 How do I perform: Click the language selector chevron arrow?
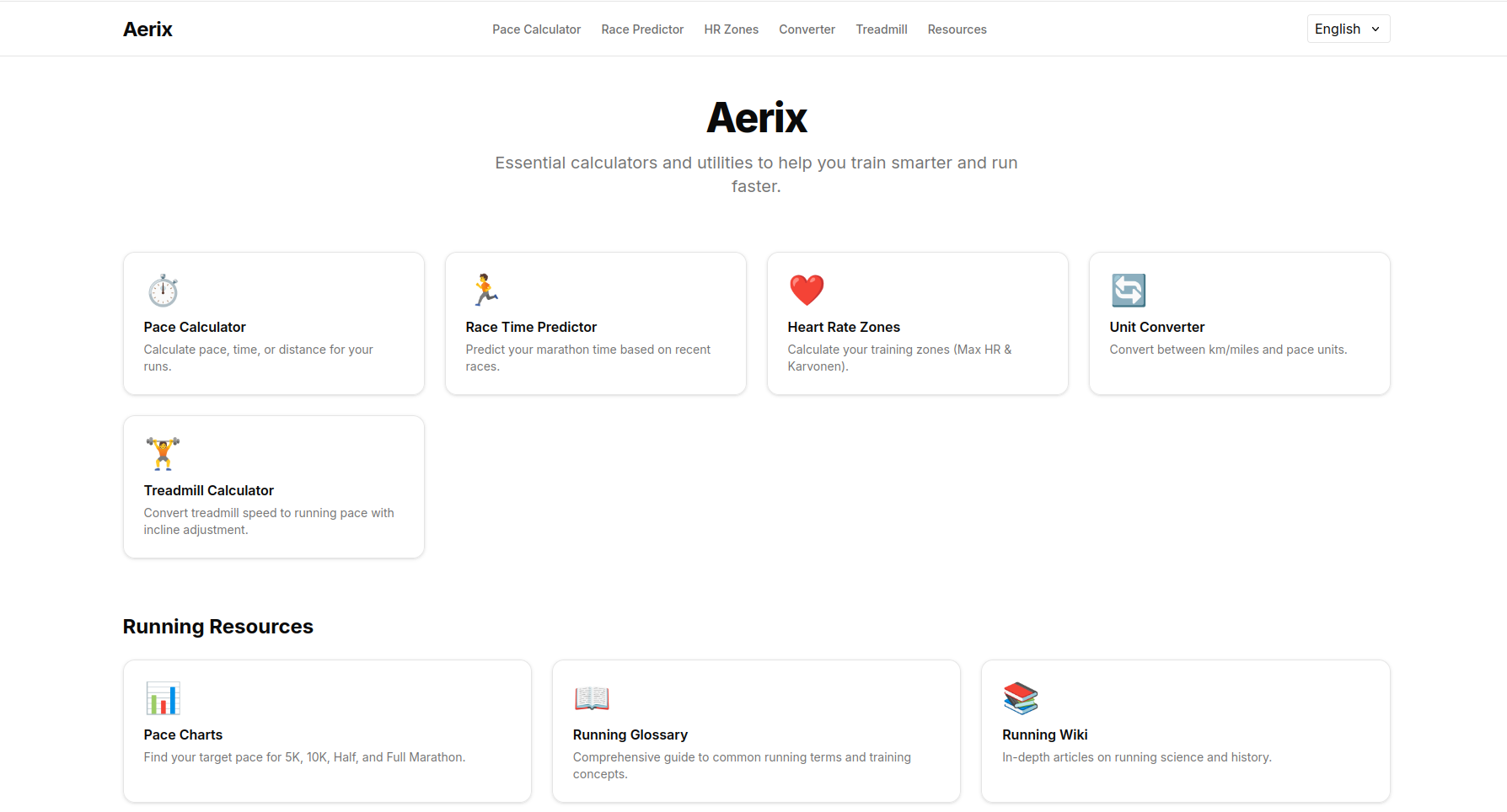[x=1374, y=29]
